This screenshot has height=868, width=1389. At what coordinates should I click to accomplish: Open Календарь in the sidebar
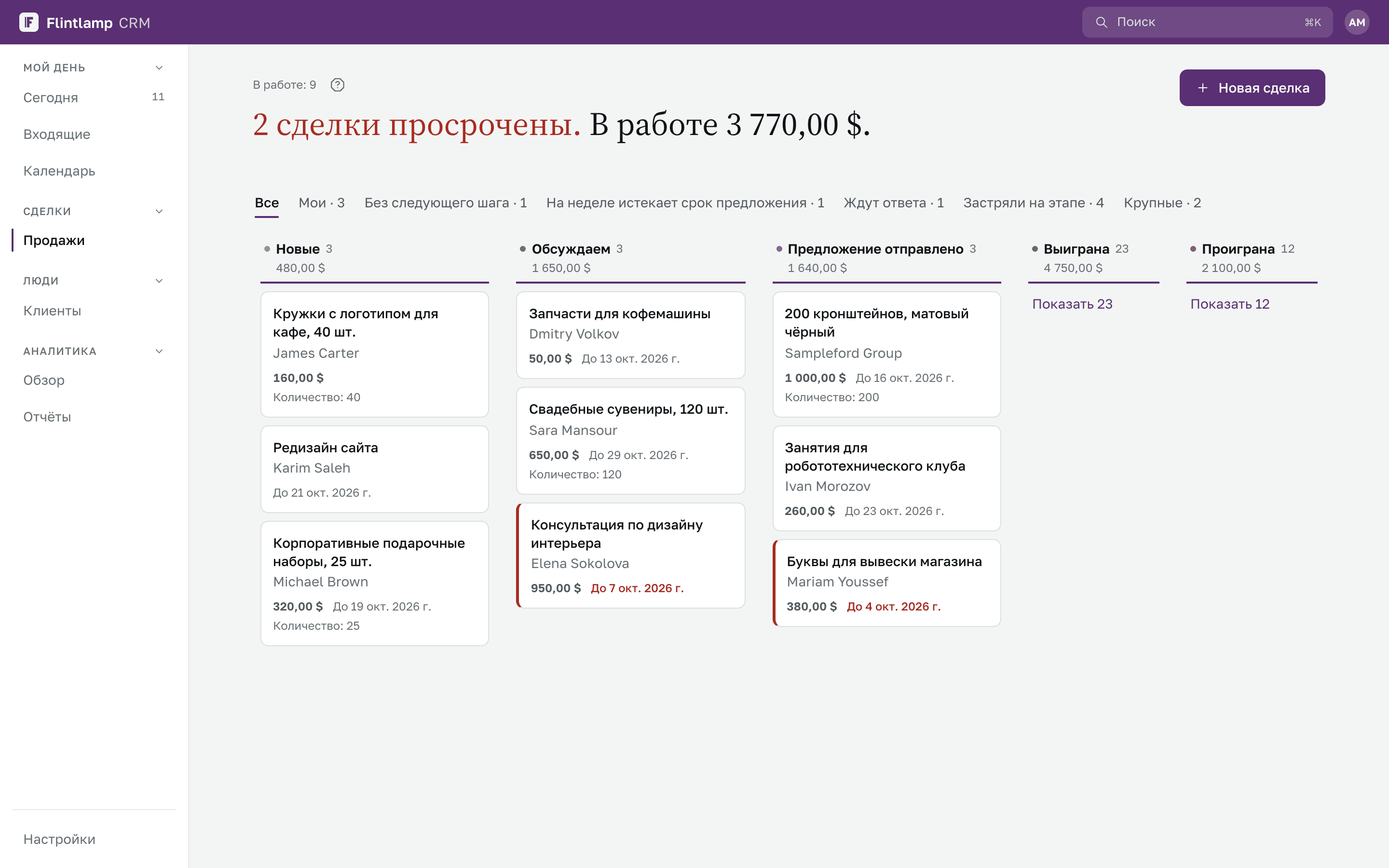[94, 171]
